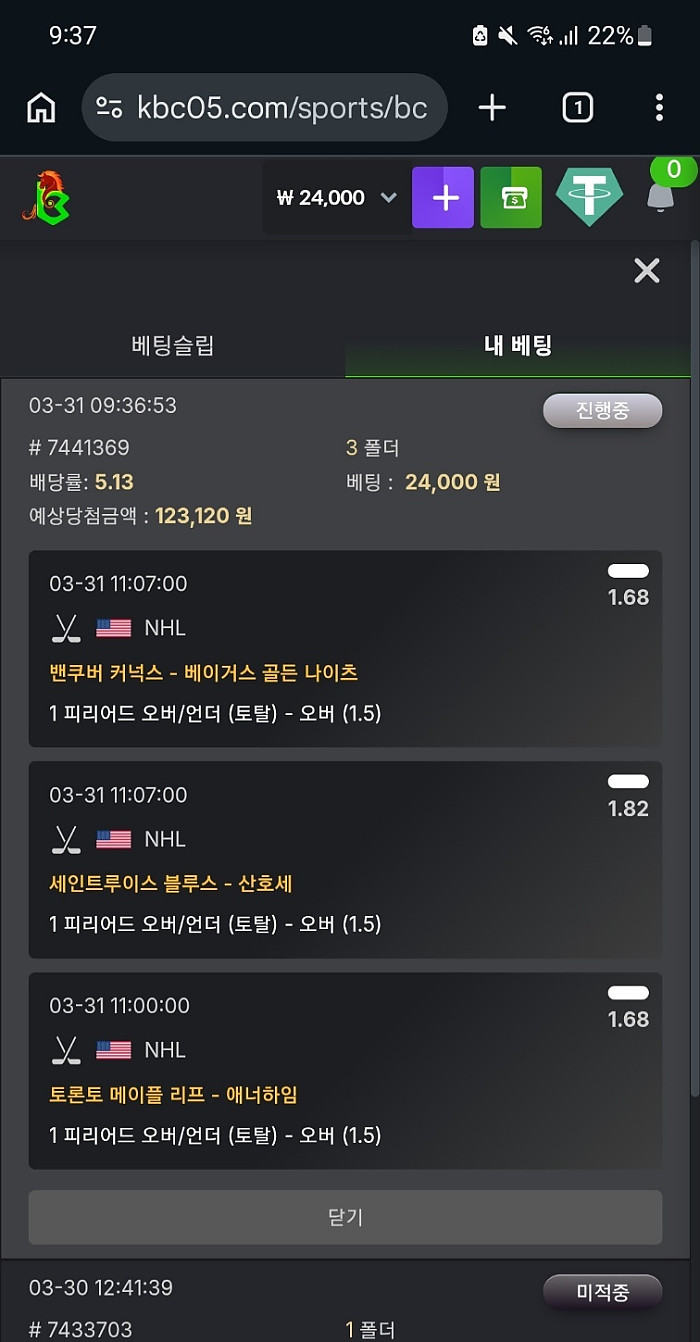Select the Vancouver Canucks match entry
The height and width of the screenshot is (1342, 700).
coord(203,673)
